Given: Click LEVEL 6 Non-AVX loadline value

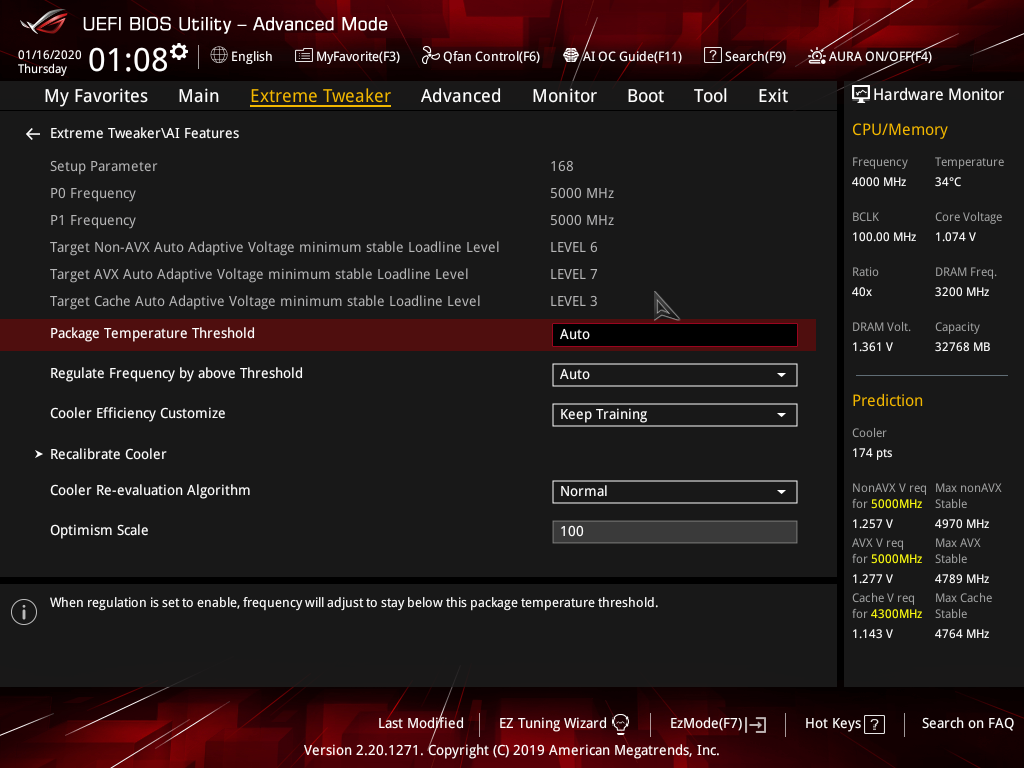Looking at the screenshot, I should tap(573, 248).
